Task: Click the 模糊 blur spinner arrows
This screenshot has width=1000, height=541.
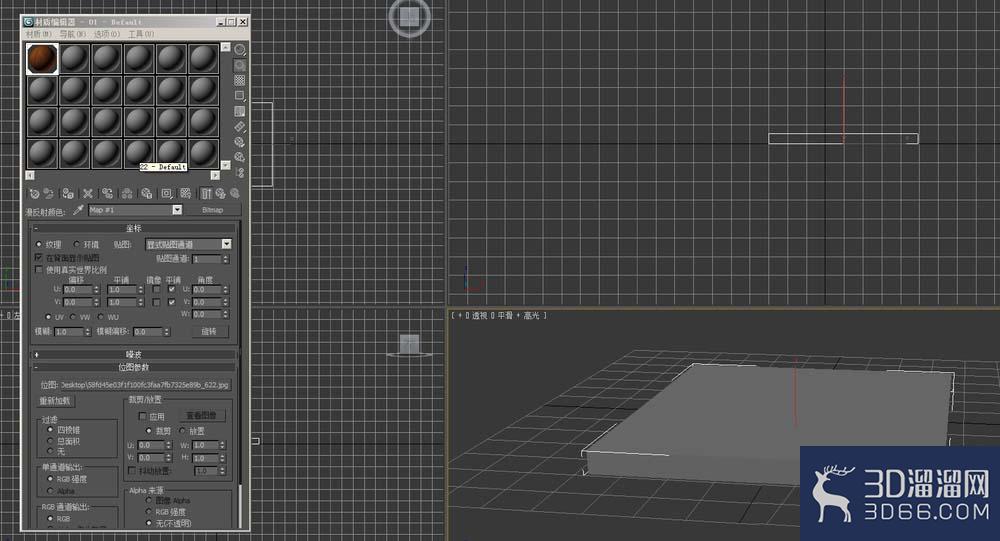Action: [x=87, y=332]
